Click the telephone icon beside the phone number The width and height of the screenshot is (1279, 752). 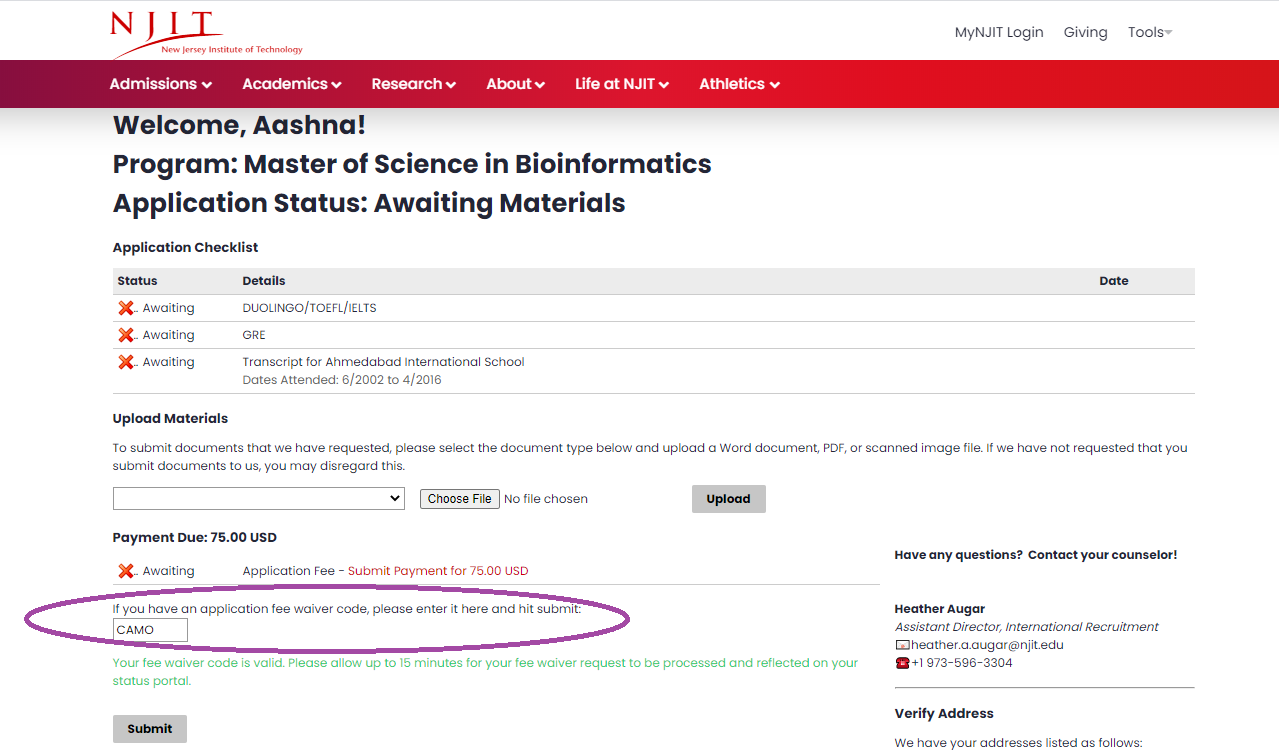[x=902, y=663]
